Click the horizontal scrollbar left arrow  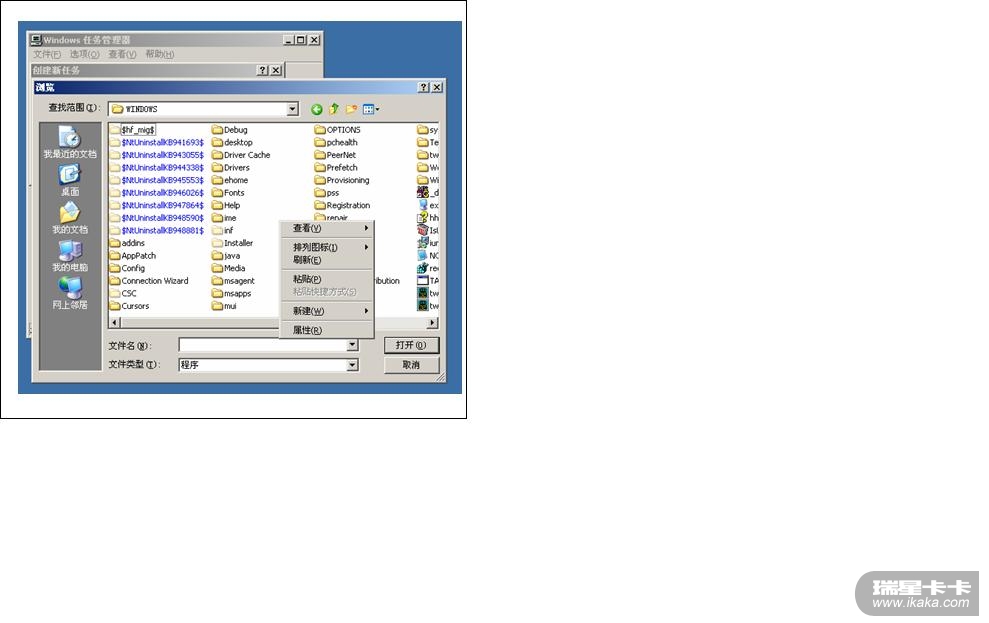point(115,323)
